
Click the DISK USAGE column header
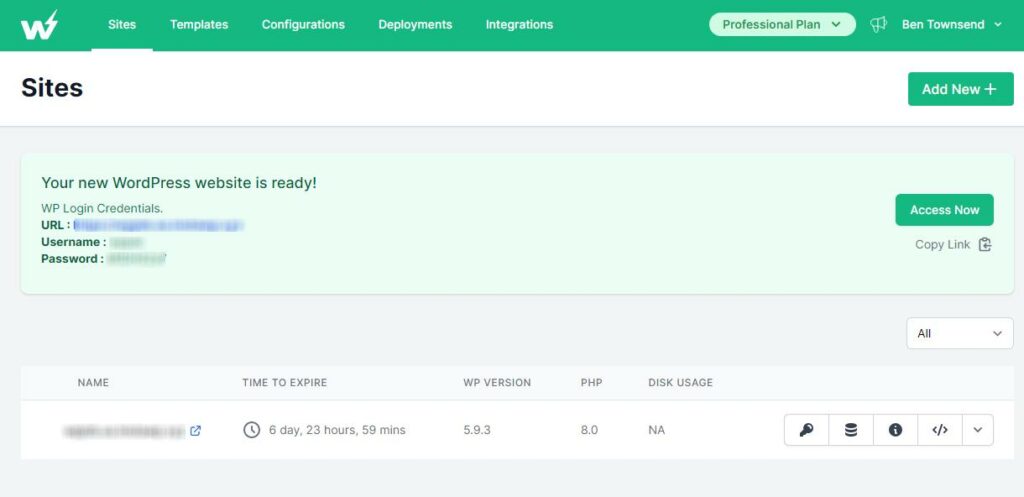[680, 383]
